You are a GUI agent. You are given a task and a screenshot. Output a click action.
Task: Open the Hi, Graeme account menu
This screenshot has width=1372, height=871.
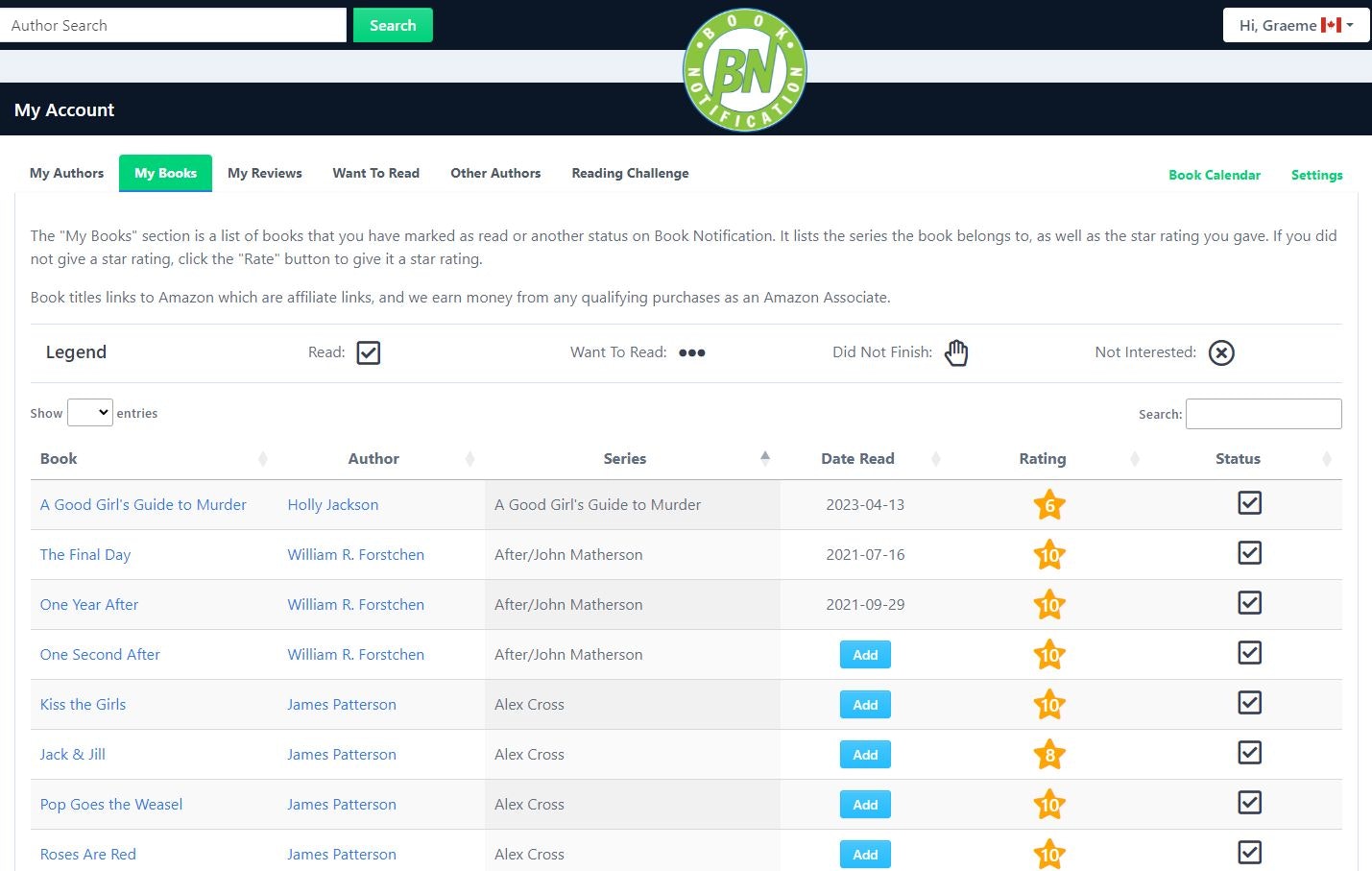pos(1296,25)
